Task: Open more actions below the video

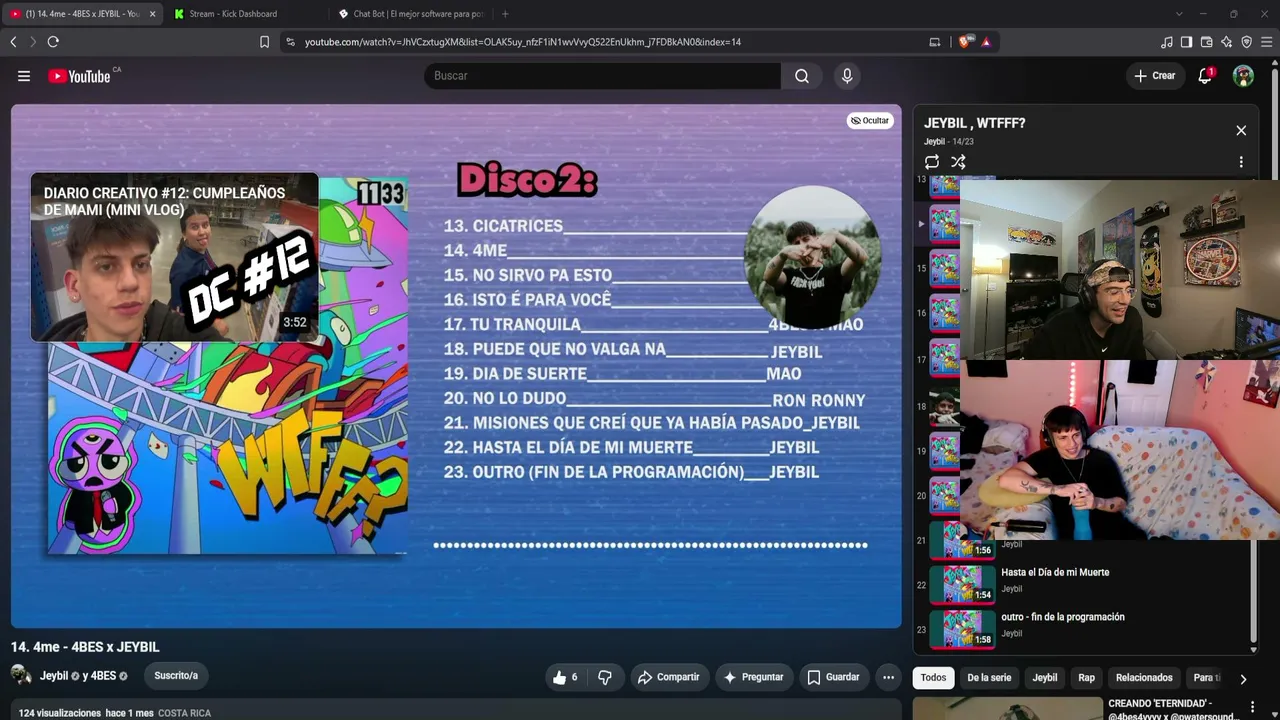Action: (888, 677)
